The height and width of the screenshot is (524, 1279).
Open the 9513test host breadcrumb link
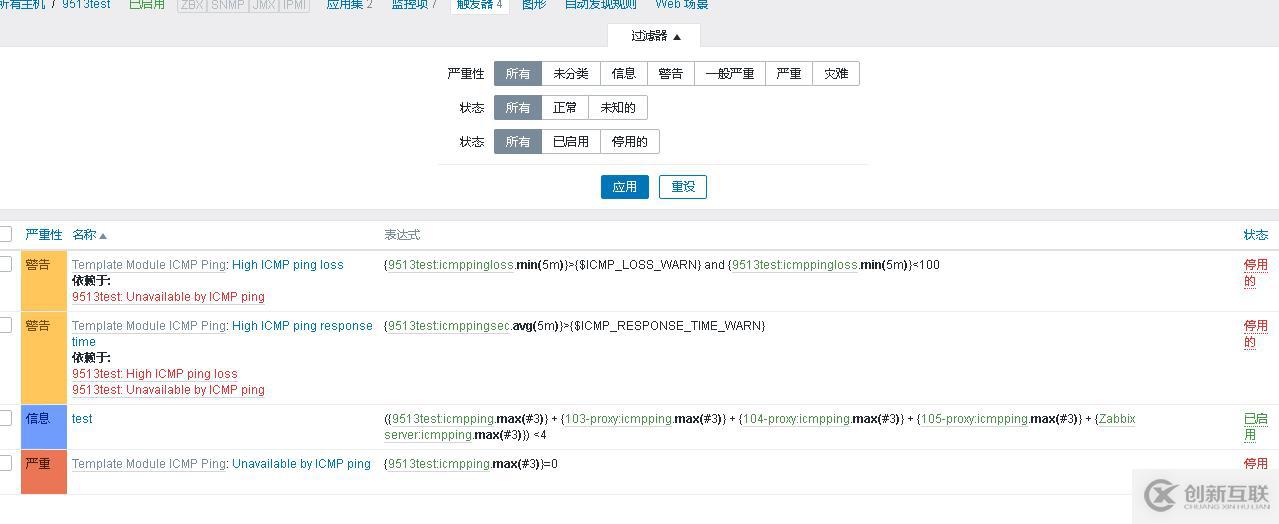point(86,5)
